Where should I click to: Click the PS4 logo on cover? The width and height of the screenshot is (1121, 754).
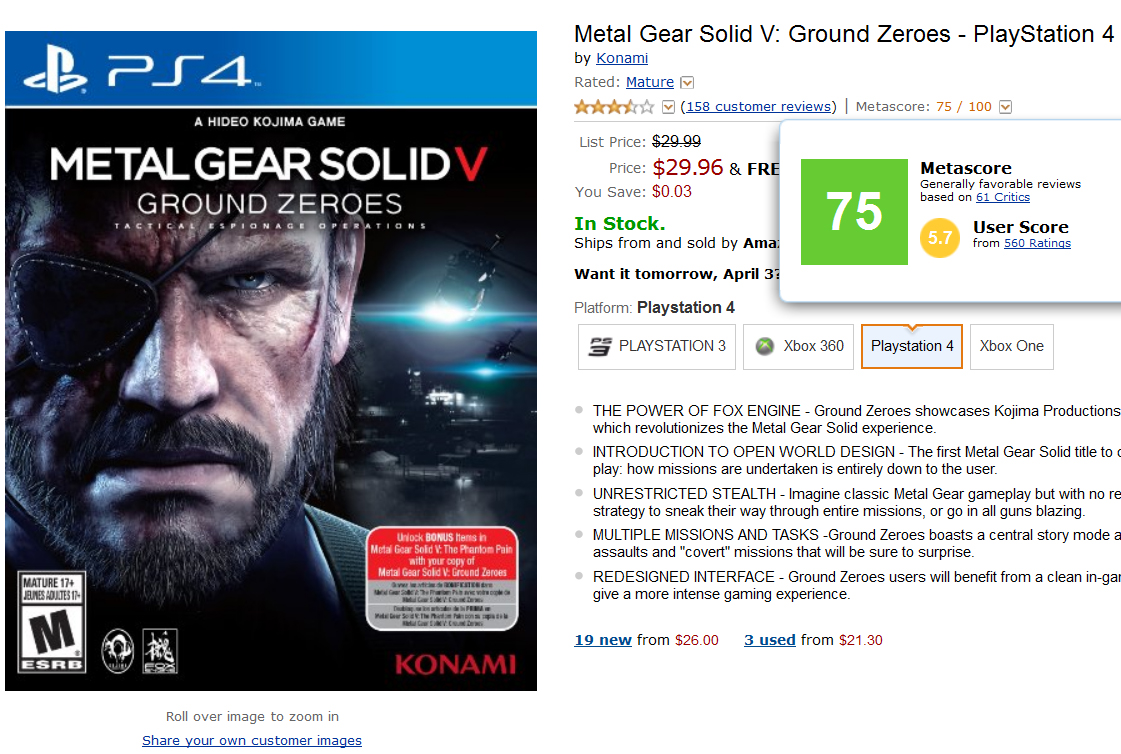[x=137, y=69]
